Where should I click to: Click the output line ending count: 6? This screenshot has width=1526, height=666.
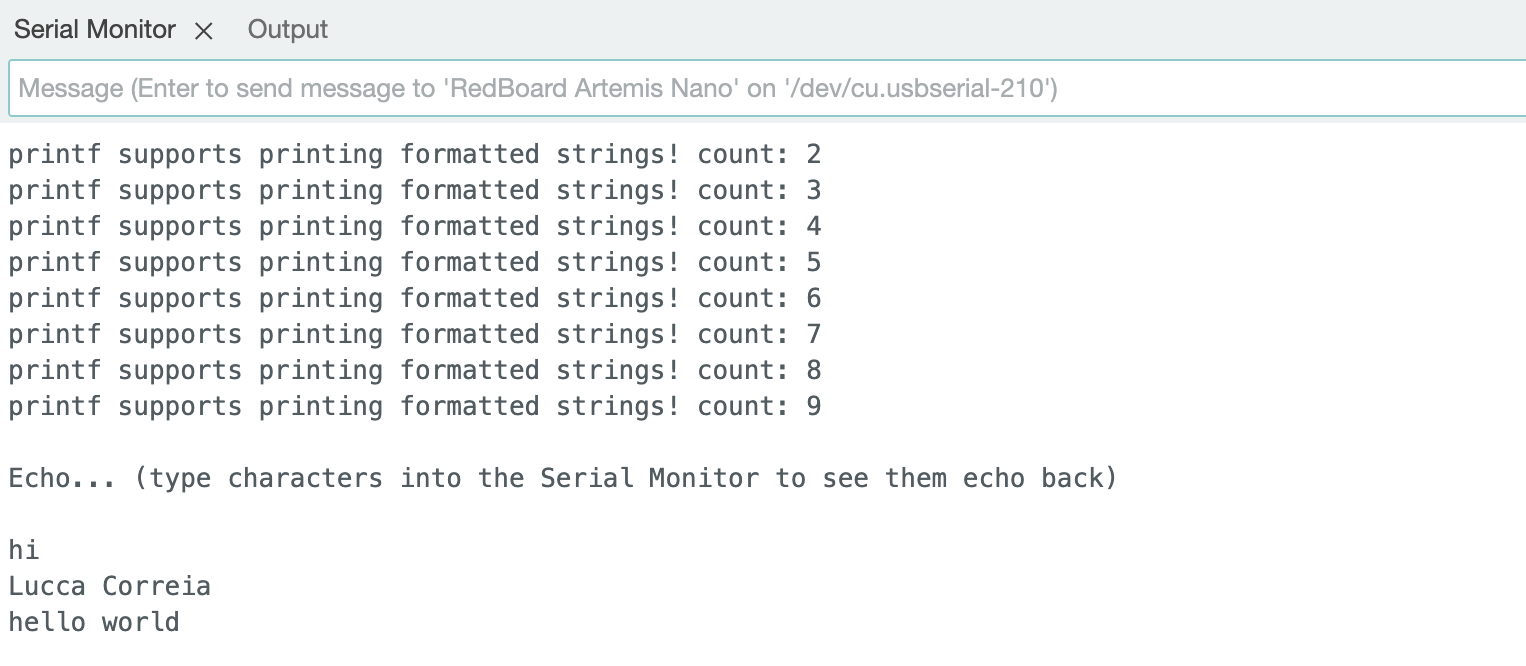click(415, 299)
